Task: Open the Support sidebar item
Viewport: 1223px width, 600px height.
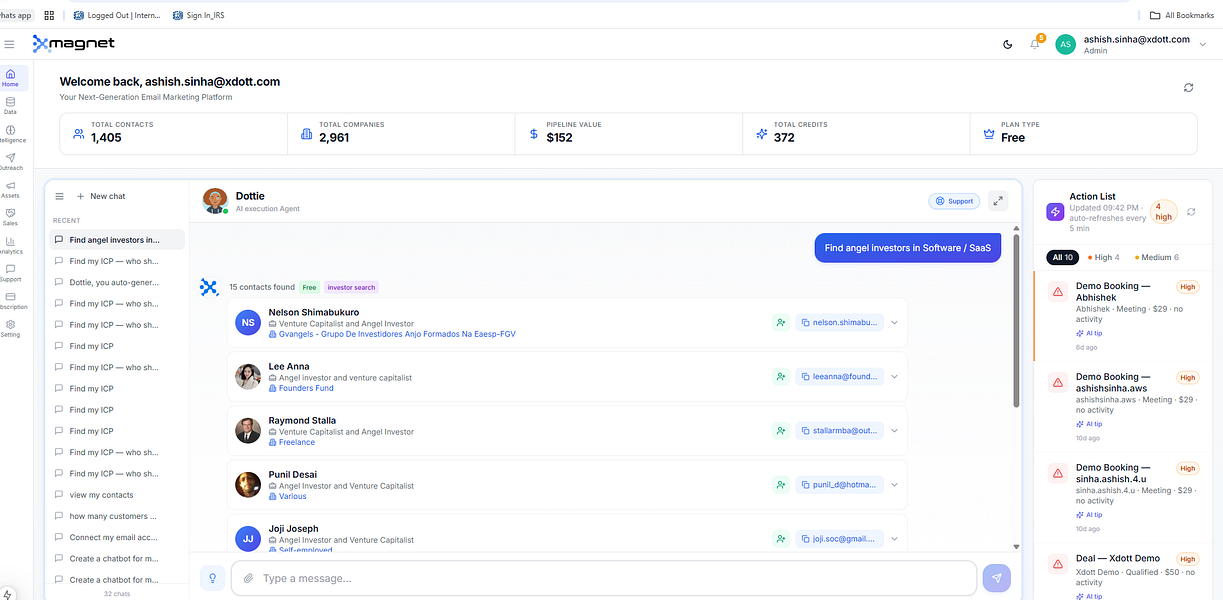Action: [10, 273]
